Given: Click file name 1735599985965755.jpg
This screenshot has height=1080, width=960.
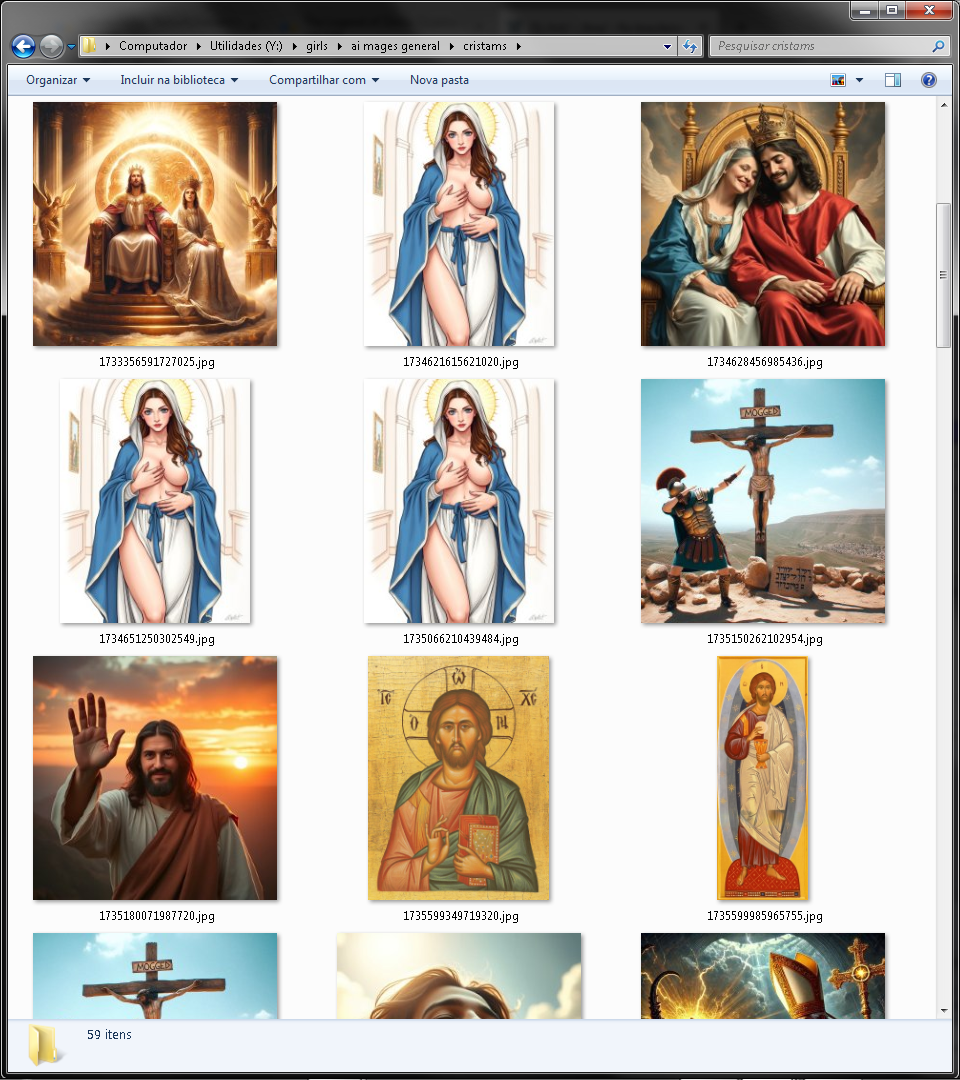Looking at the screenshot, I should pos(764,915).
